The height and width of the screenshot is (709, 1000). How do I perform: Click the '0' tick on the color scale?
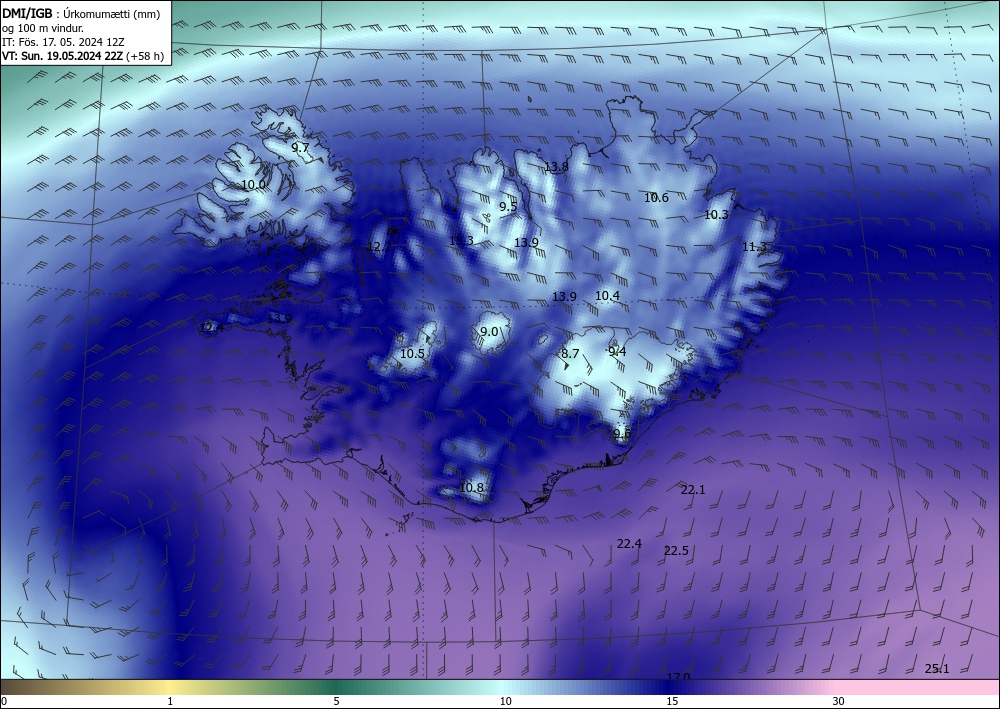pyautogui.click(x=4, y=701)
